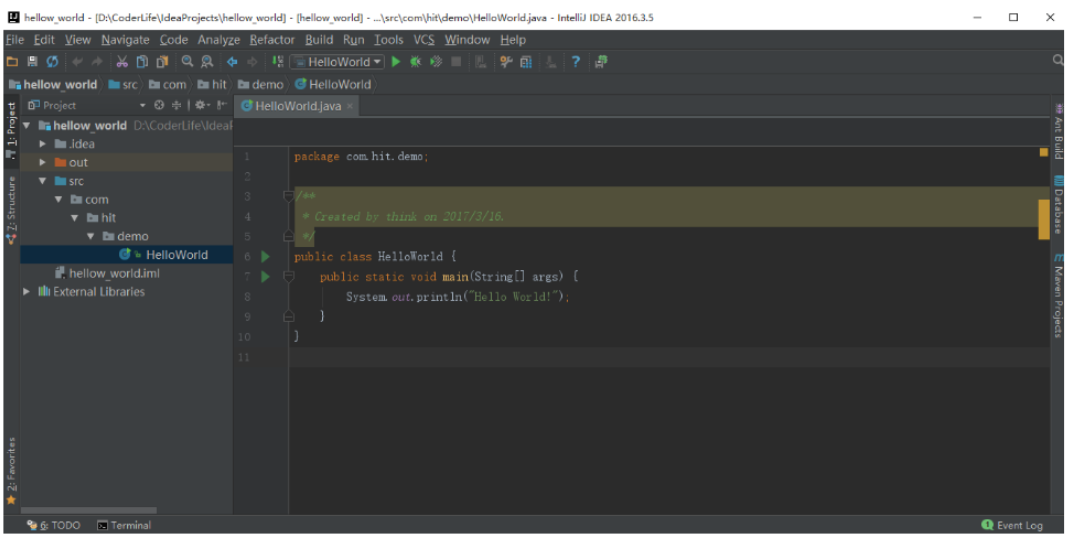Collapse the hit package

75,218
